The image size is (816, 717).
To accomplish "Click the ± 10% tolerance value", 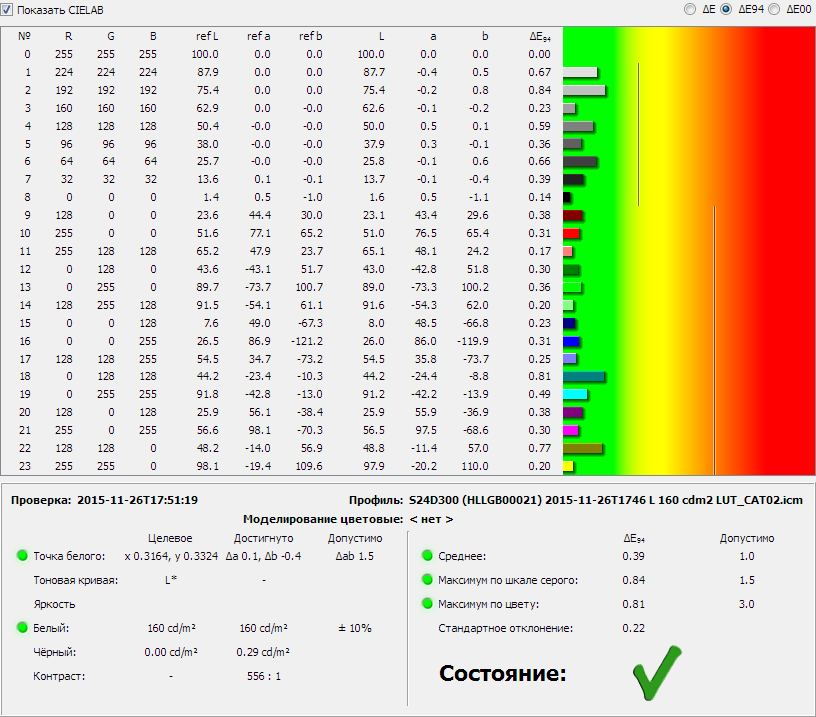I will click(x=355, y=629).
